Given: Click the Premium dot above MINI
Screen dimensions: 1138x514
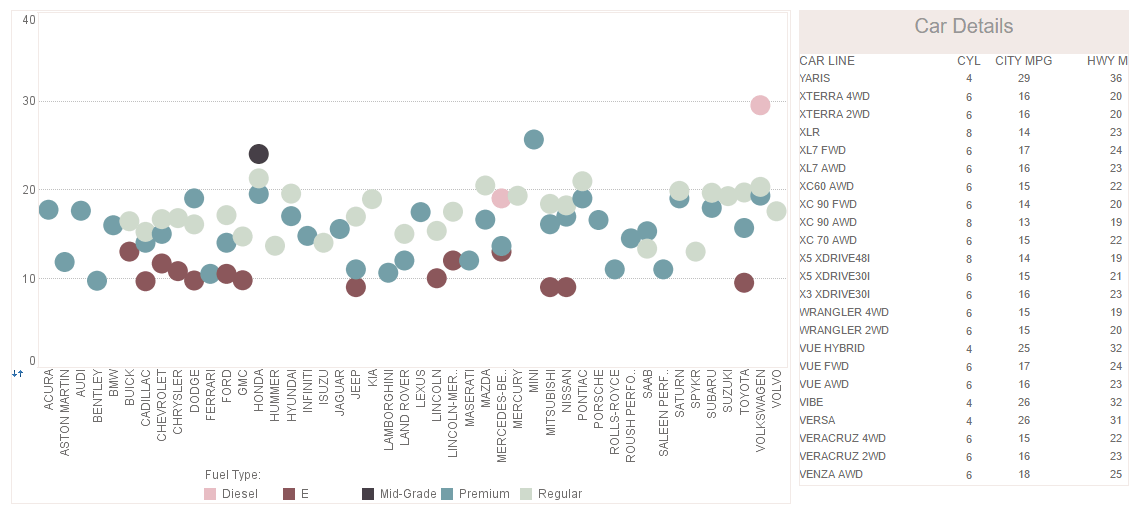Looking at the screenshot, I should [x=533, y=139].
